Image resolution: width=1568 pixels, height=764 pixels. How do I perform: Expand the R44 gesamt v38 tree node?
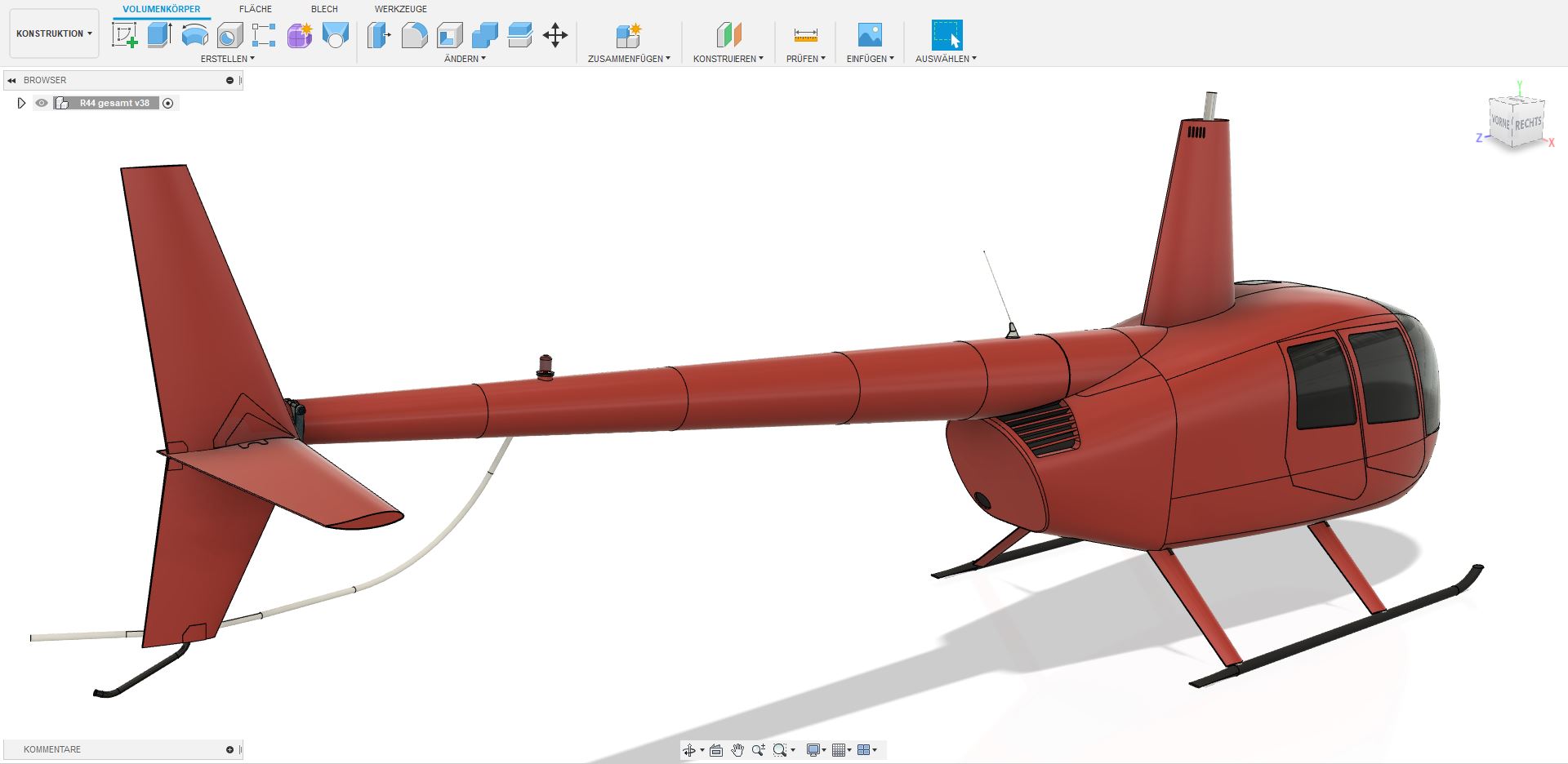tap(22, 103)
